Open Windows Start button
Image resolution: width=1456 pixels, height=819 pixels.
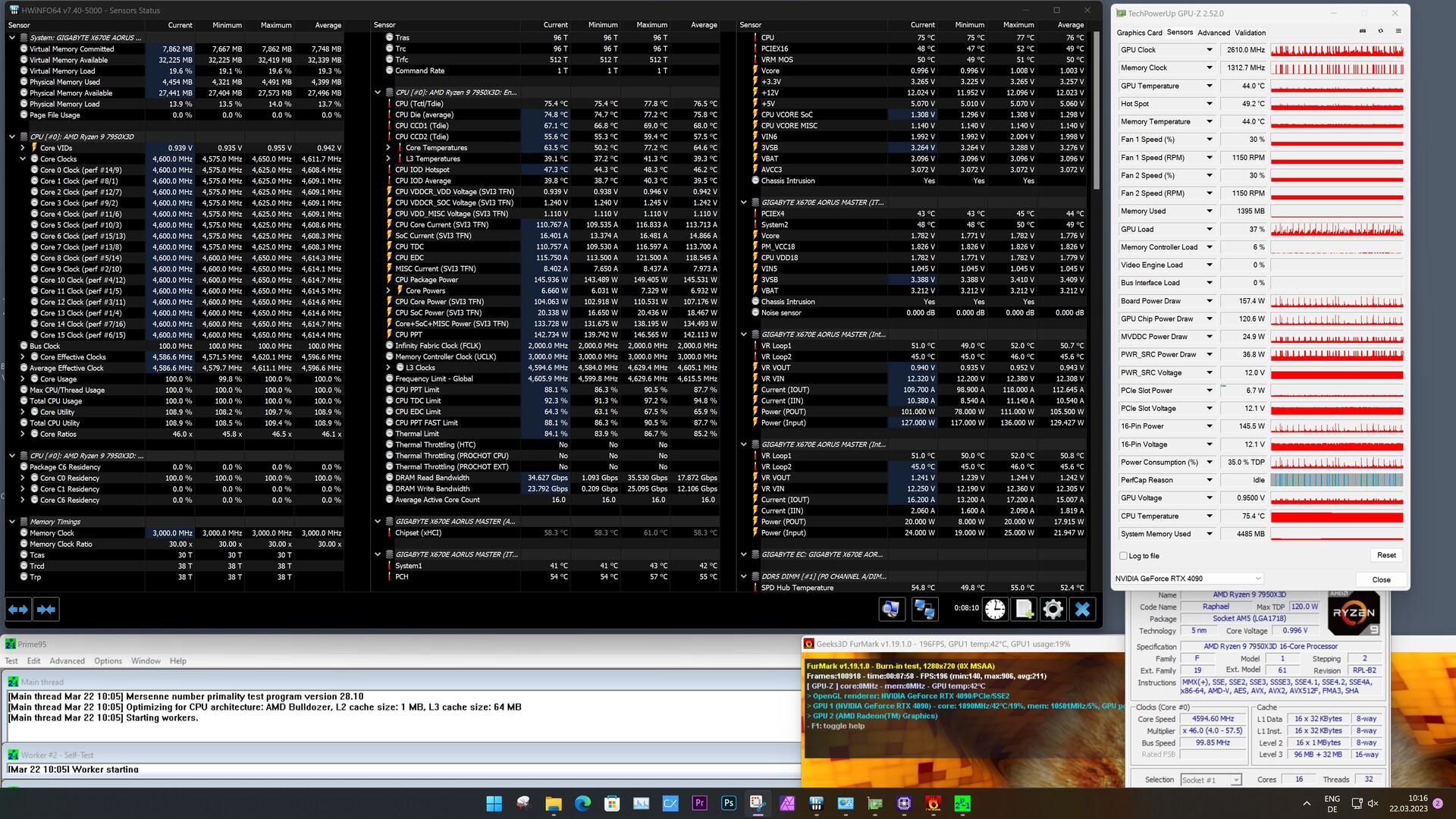(x=494, y=803)
